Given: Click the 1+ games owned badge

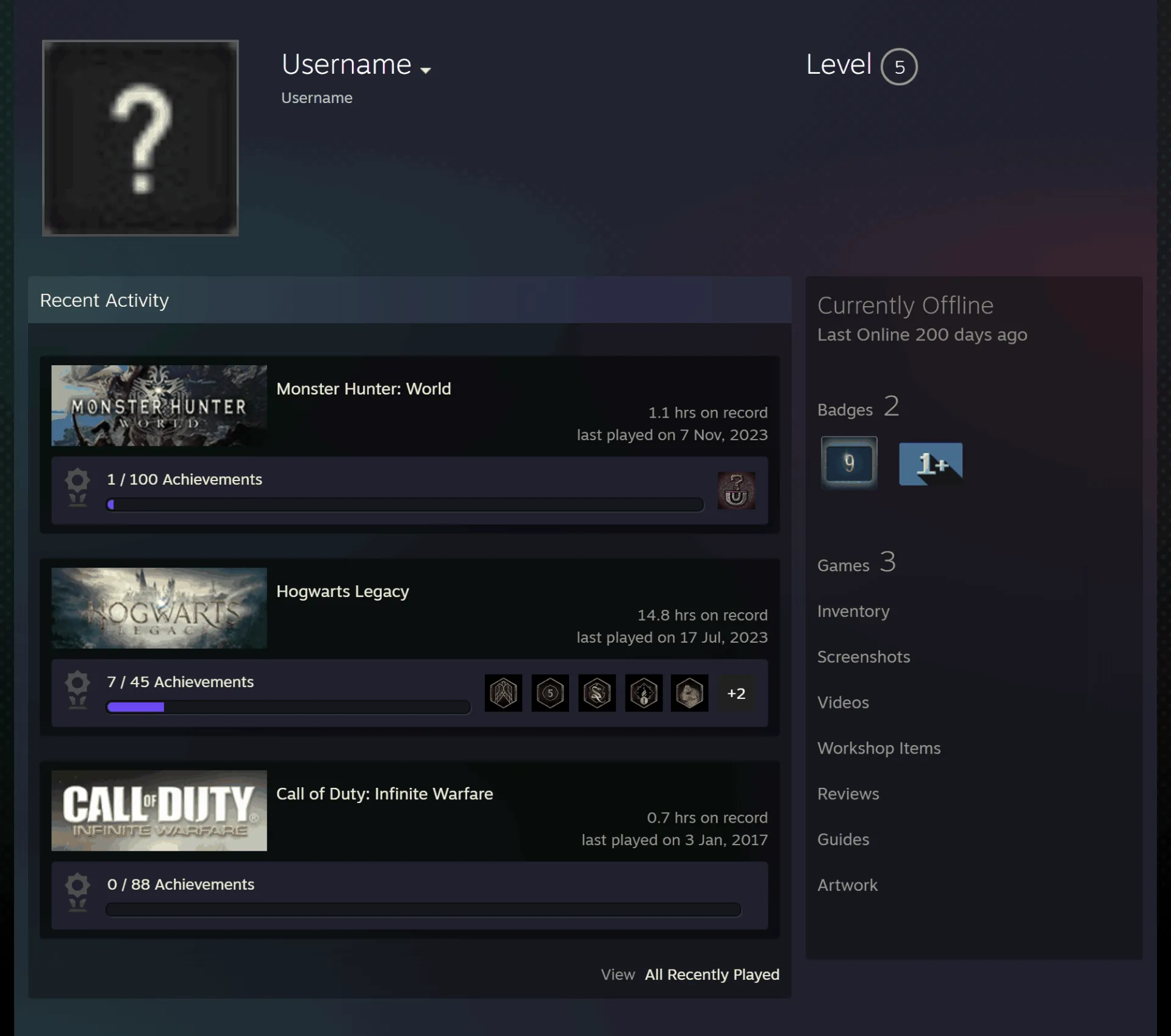Looking at the screenshot, I should (931, 464).
